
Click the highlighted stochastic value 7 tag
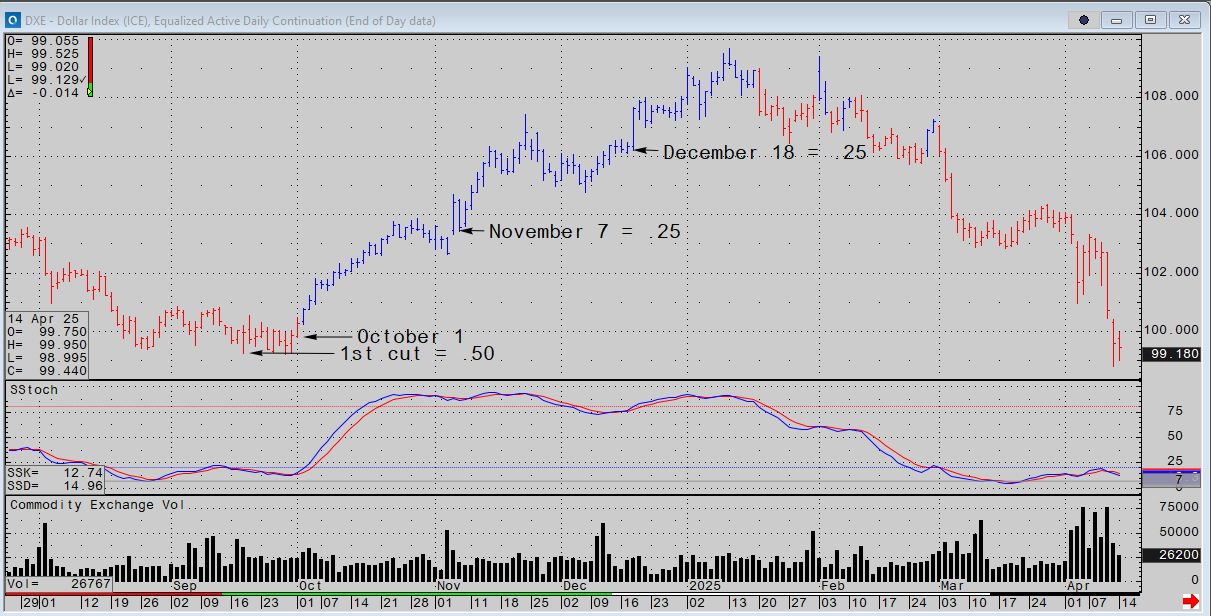point(1170,479)
